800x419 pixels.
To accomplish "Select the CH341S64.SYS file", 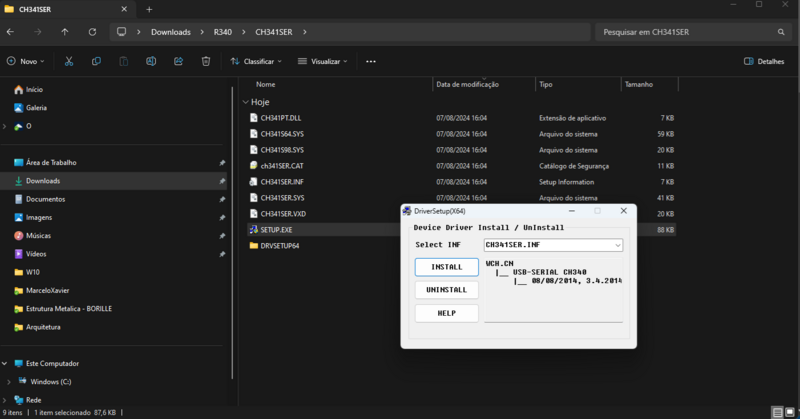I will coord(282,134).
